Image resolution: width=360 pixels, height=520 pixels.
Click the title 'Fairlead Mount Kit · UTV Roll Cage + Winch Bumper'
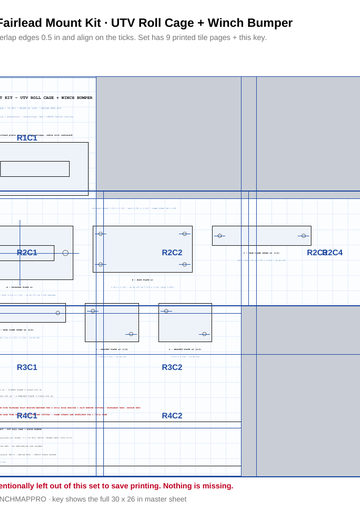[x=145, y=23]
